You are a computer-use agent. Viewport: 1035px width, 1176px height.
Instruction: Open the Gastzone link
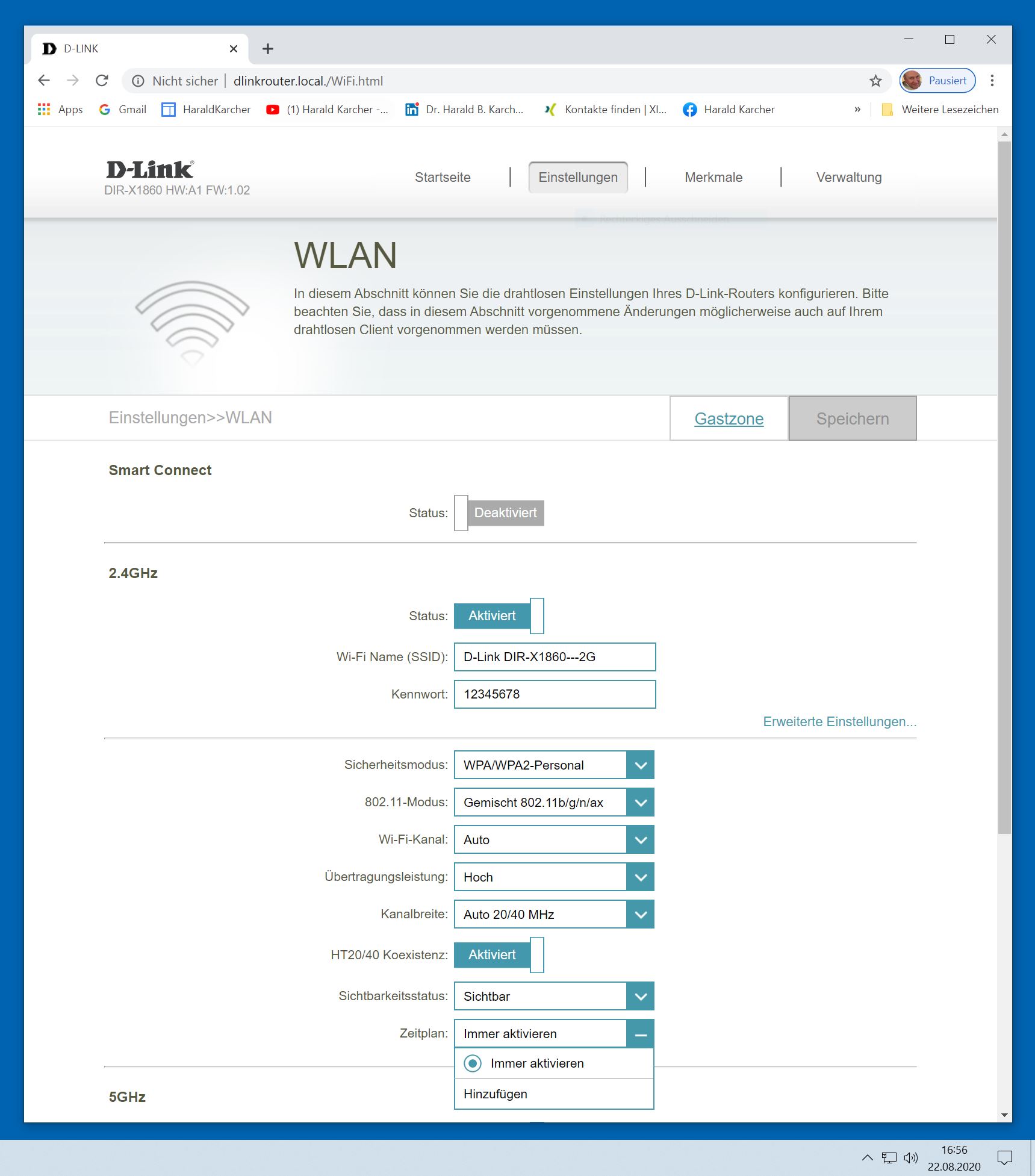[x=729, y=418]
